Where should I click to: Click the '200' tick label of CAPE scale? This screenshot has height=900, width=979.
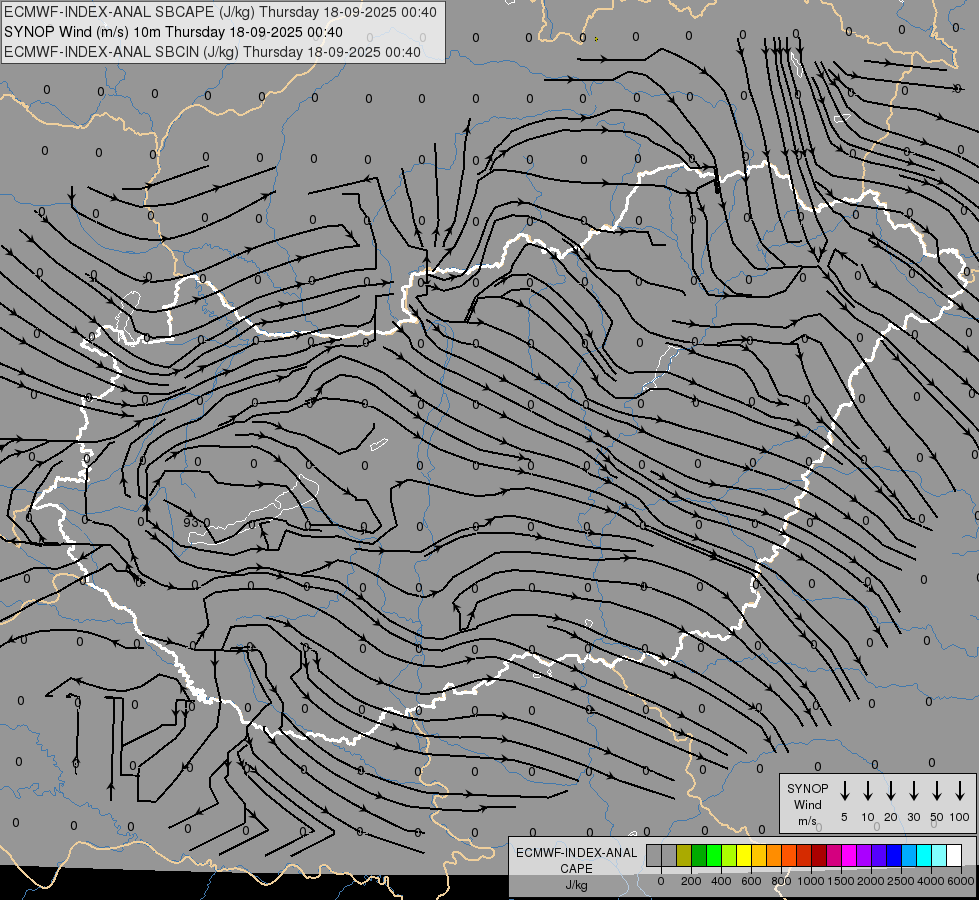coord(691,881)
